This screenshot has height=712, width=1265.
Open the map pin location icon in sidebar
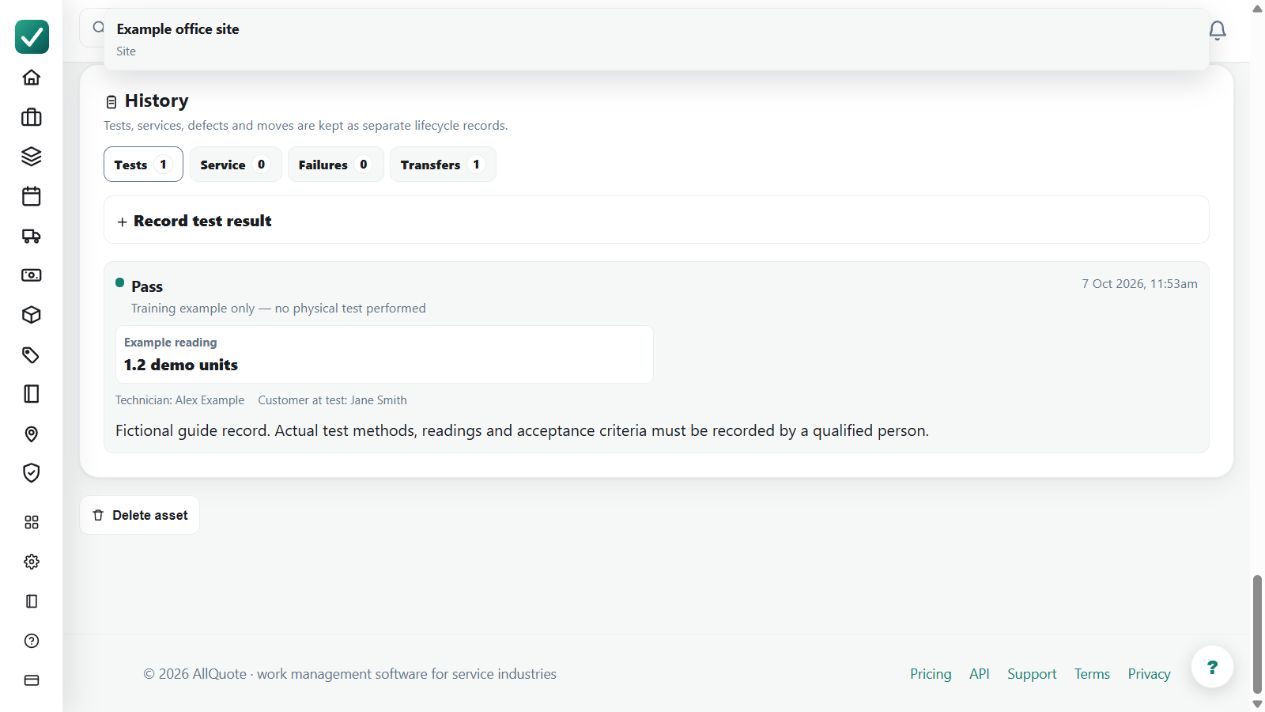[31, 434]
